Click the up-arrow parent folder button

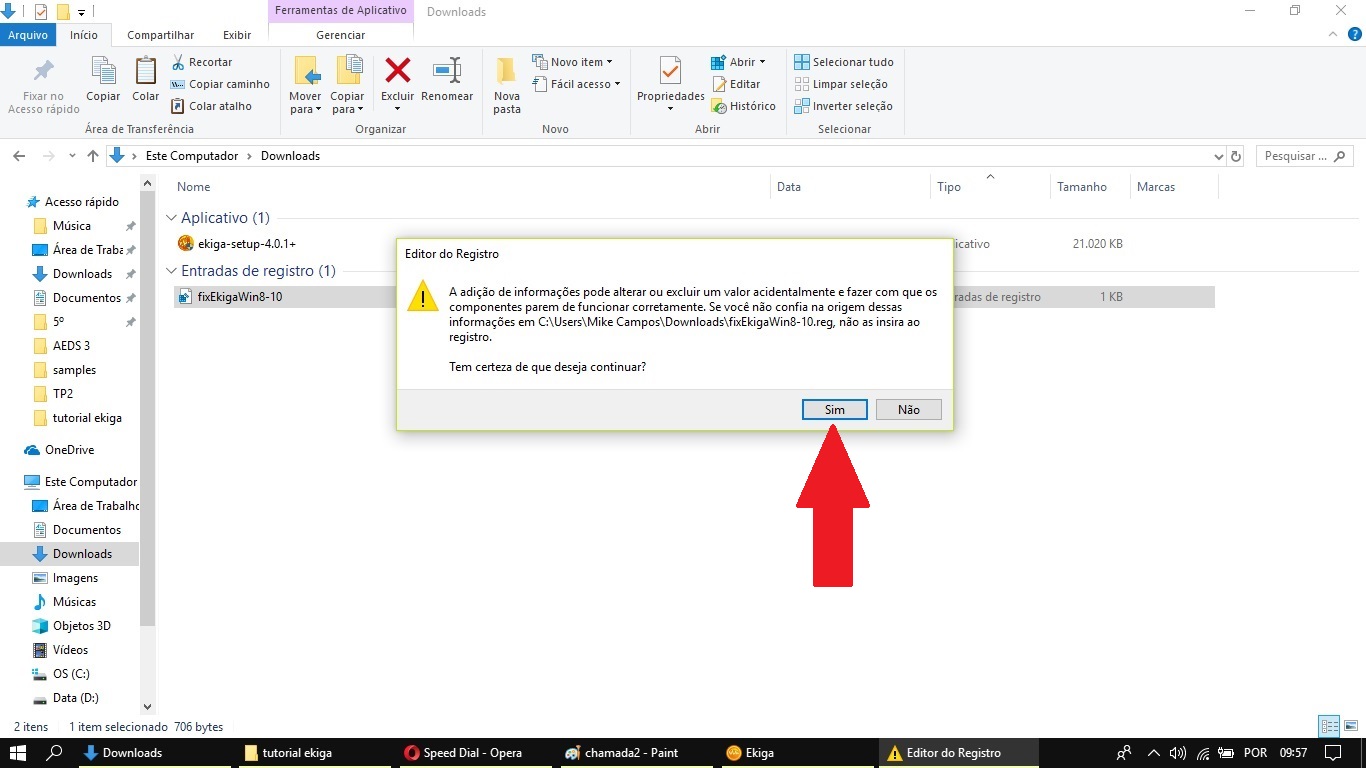(x=93, y=156)
